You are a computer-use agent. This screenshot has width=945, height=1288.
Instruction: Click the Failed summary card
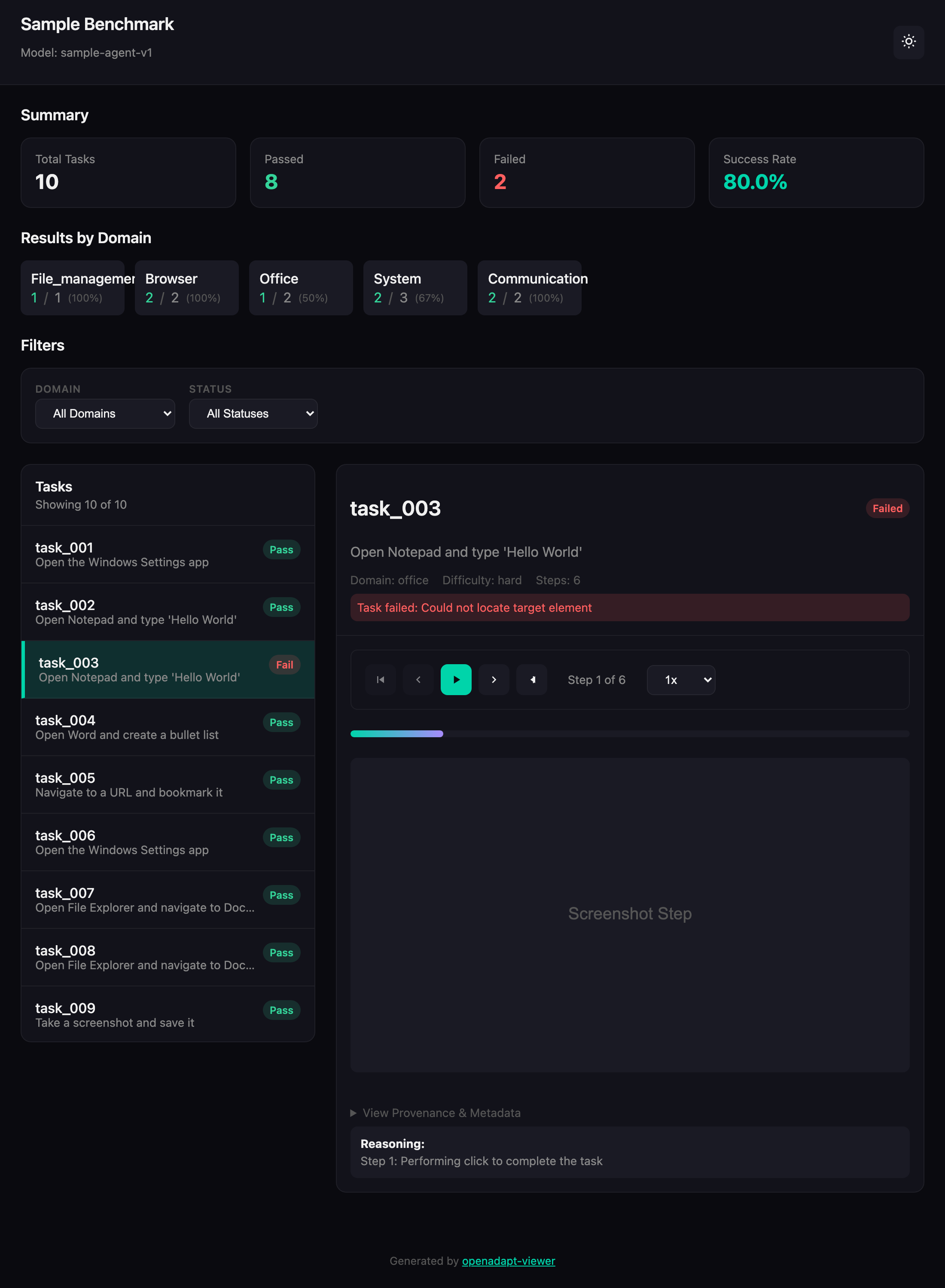tap(587, 173)
